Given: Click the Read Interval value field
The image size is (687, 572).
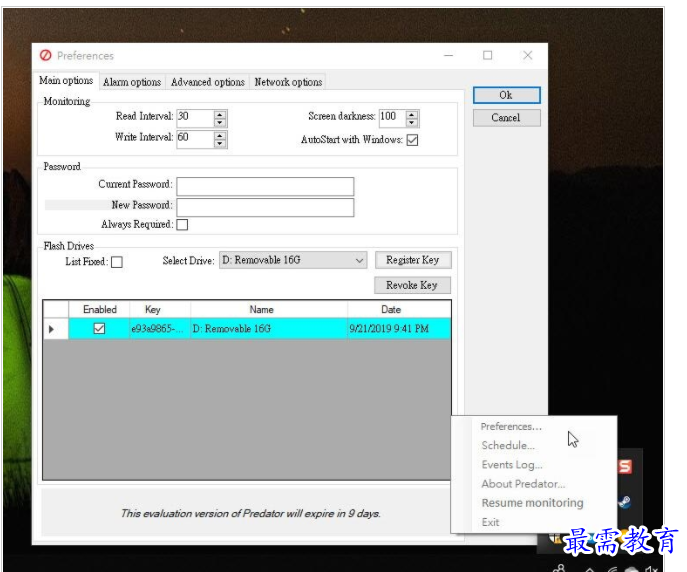Looking at the screenshot, I should tap(195, 119).
